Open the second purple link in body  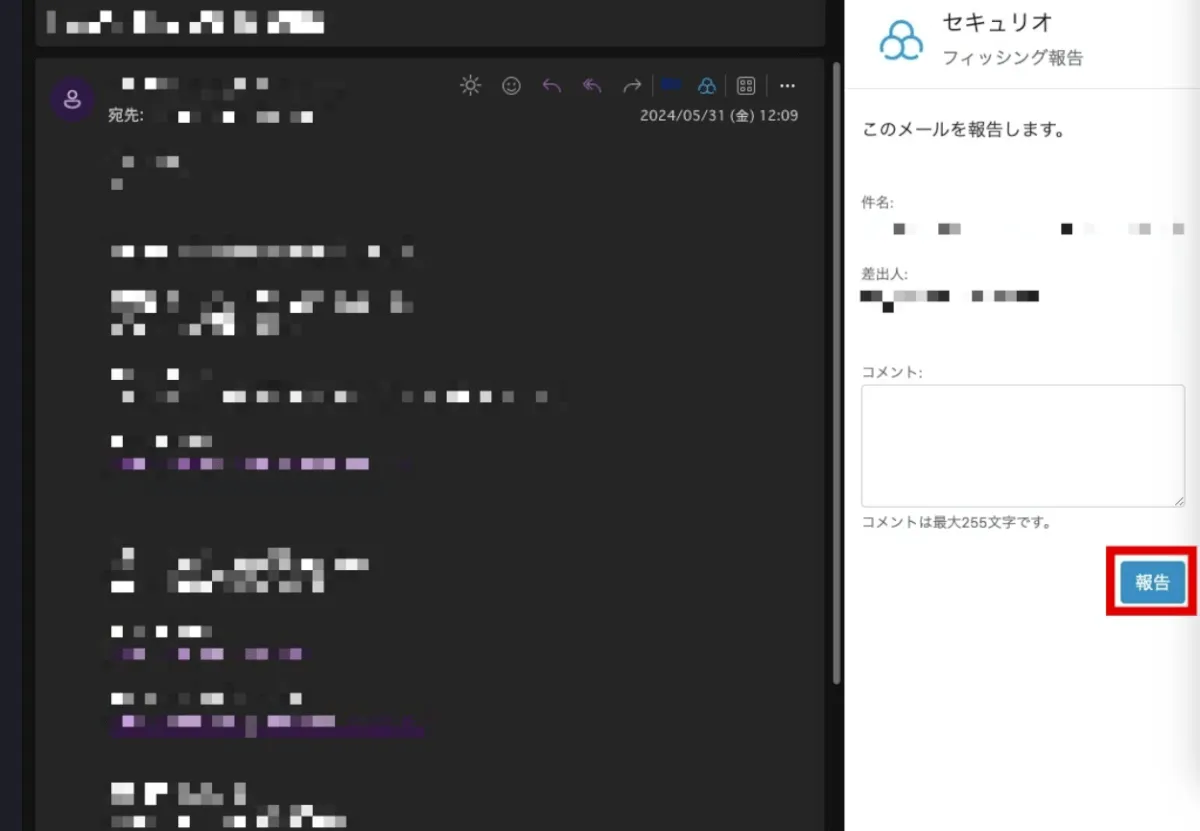(208, 654)
